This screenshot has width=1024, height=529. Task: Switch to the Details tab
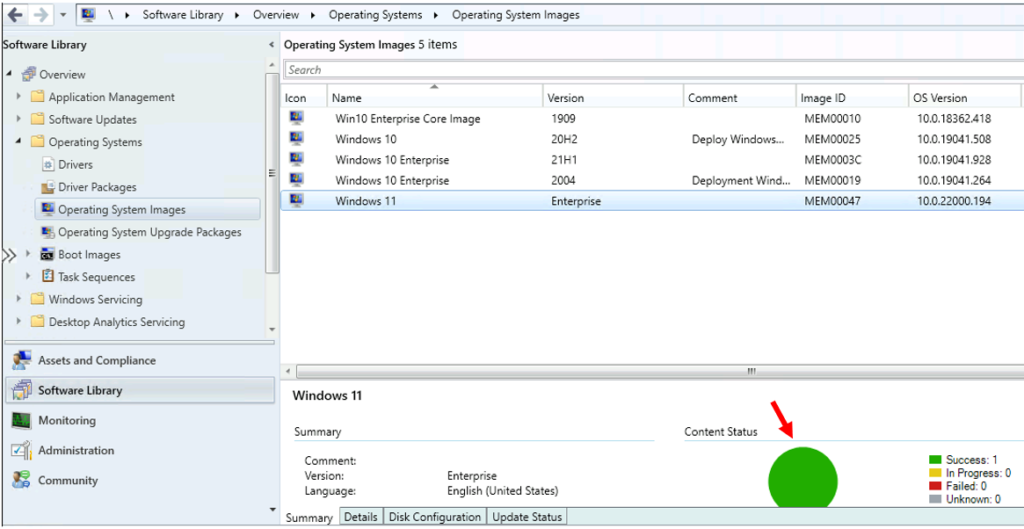(361, 517)
